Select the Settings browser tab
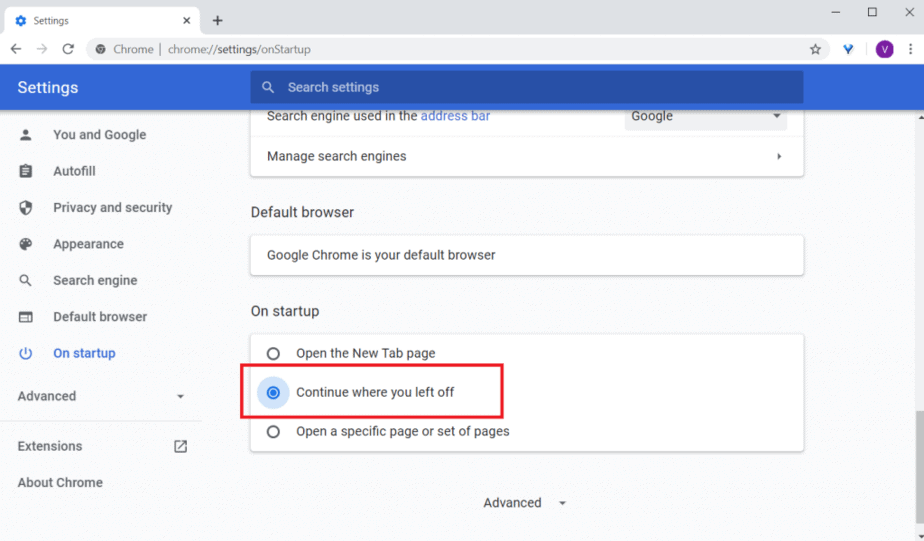The height and width of the screenshot is (541, 924). (x=102, y=21)
